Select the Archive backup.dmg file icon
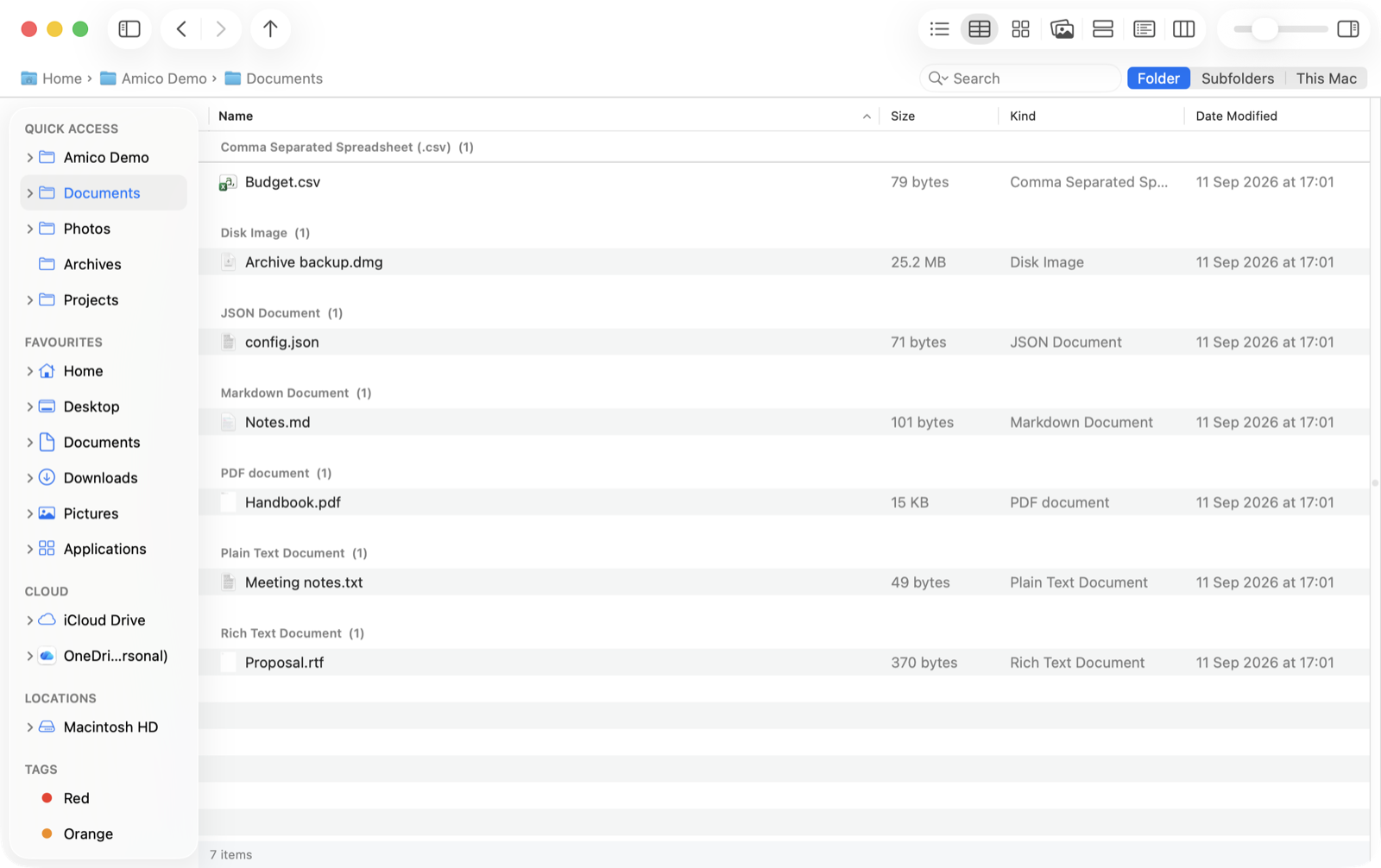Image resolution: width=1381 pixels, height=868 pixels. click(x=228, y=262)
